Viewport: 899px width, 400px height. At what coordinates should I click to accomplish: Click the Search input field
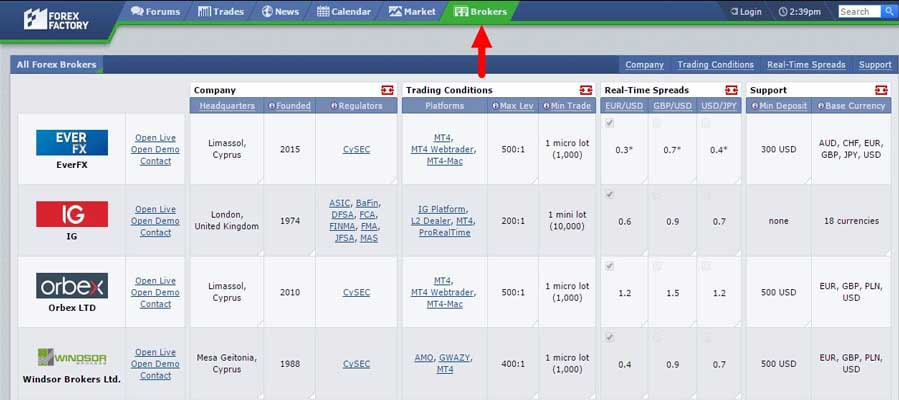(x=859, y=11)
